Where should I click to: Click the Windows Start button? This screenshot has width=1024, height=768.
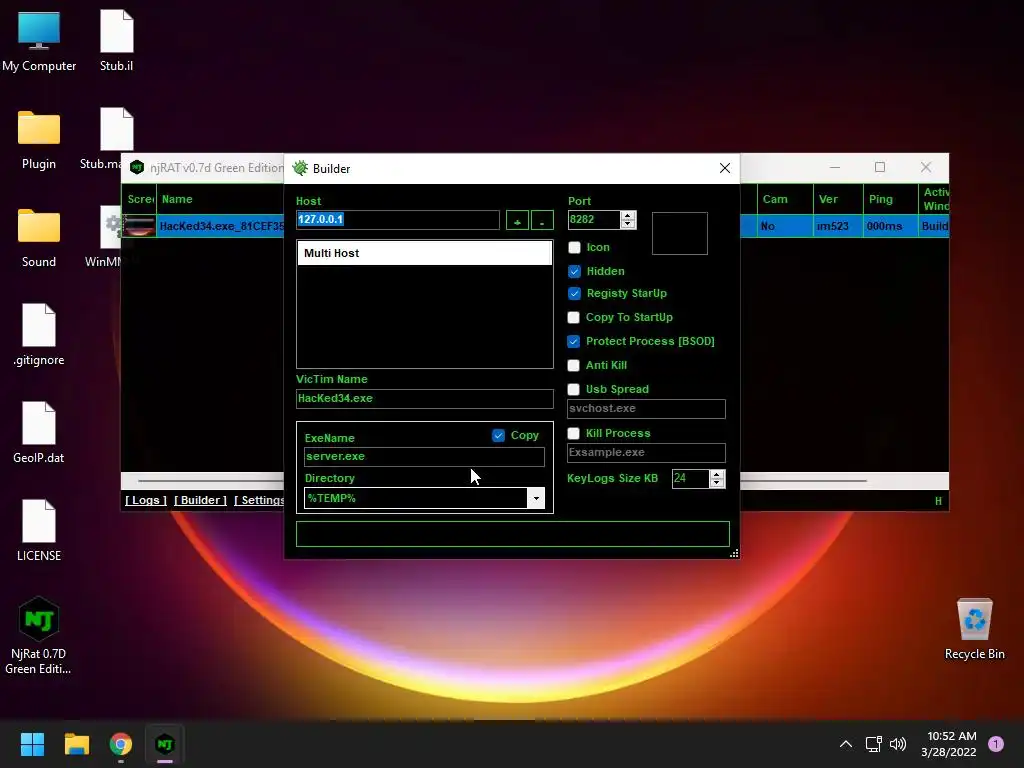(x=32, y=744)
